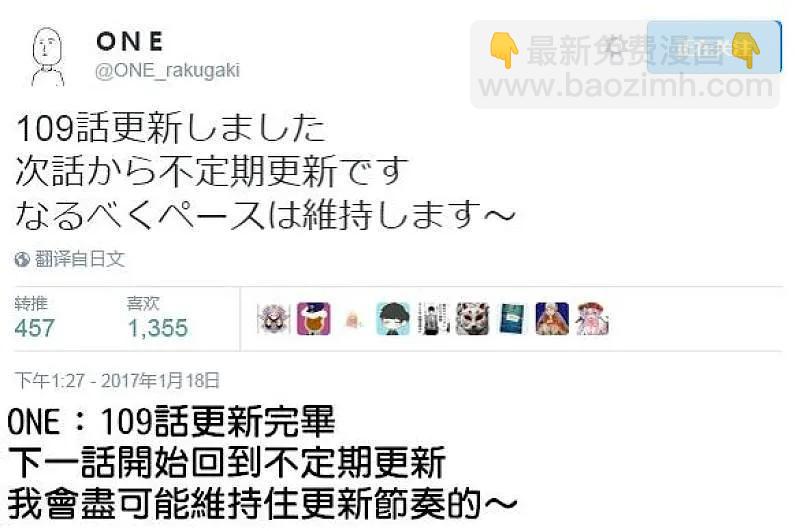Open the first liker avatar with white-haired character
The image size is (800, 531).
pos(273,319)
